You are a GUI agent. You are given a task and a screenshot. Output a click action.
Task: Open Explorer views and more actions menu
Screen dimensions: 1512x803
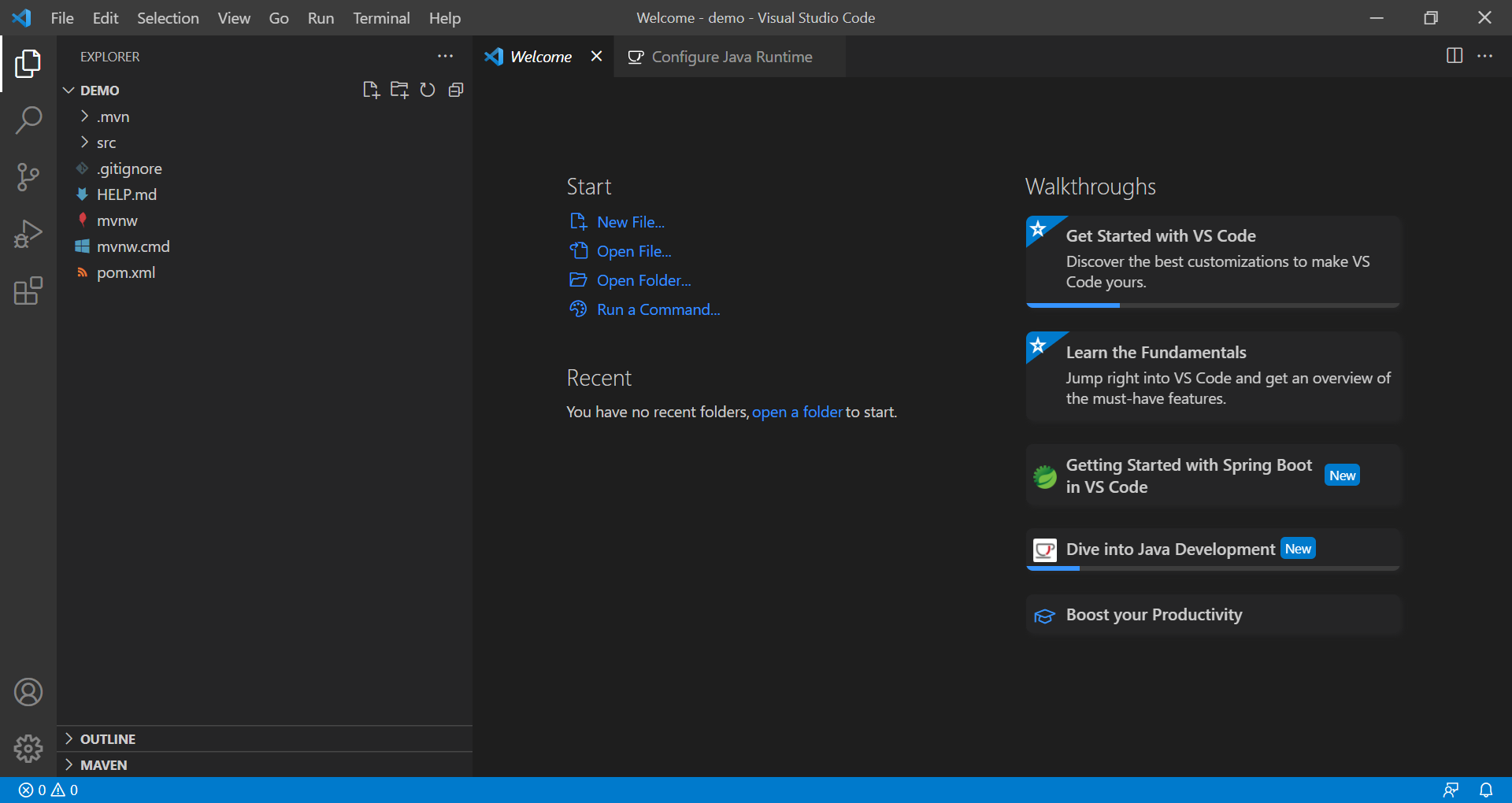(x=445, y=56)
